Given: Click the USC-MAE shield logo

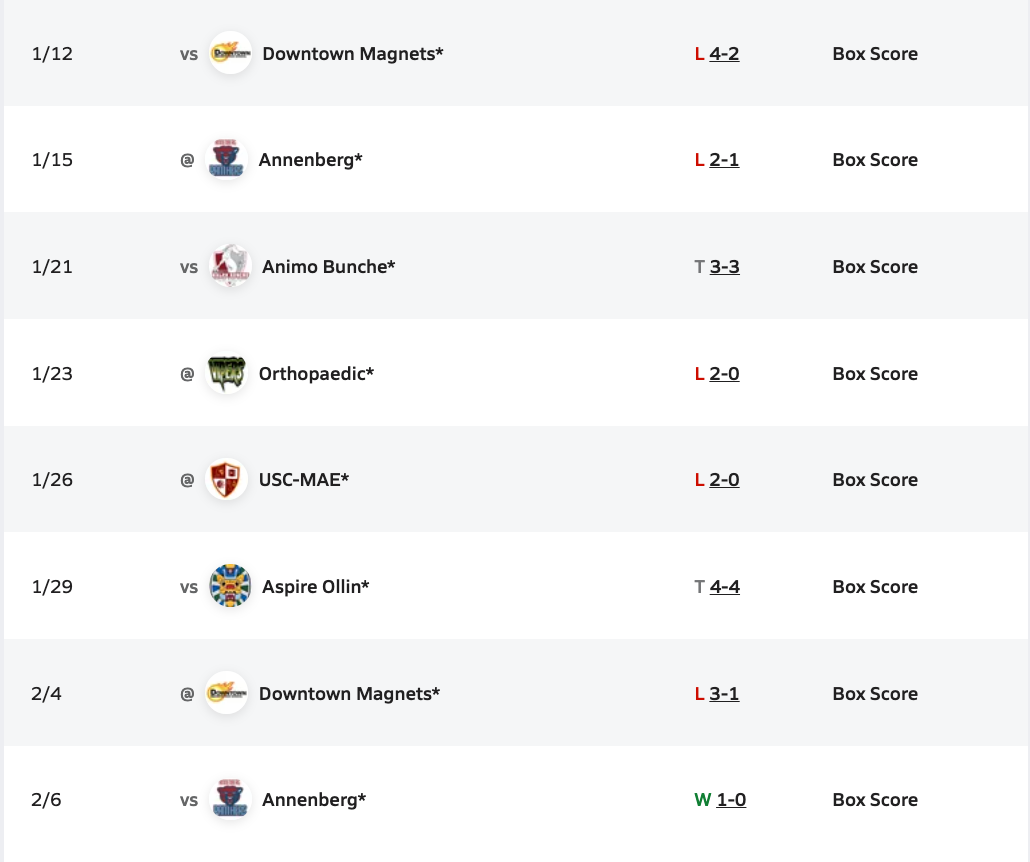Looking at the screenshot, I should [227, 480].
